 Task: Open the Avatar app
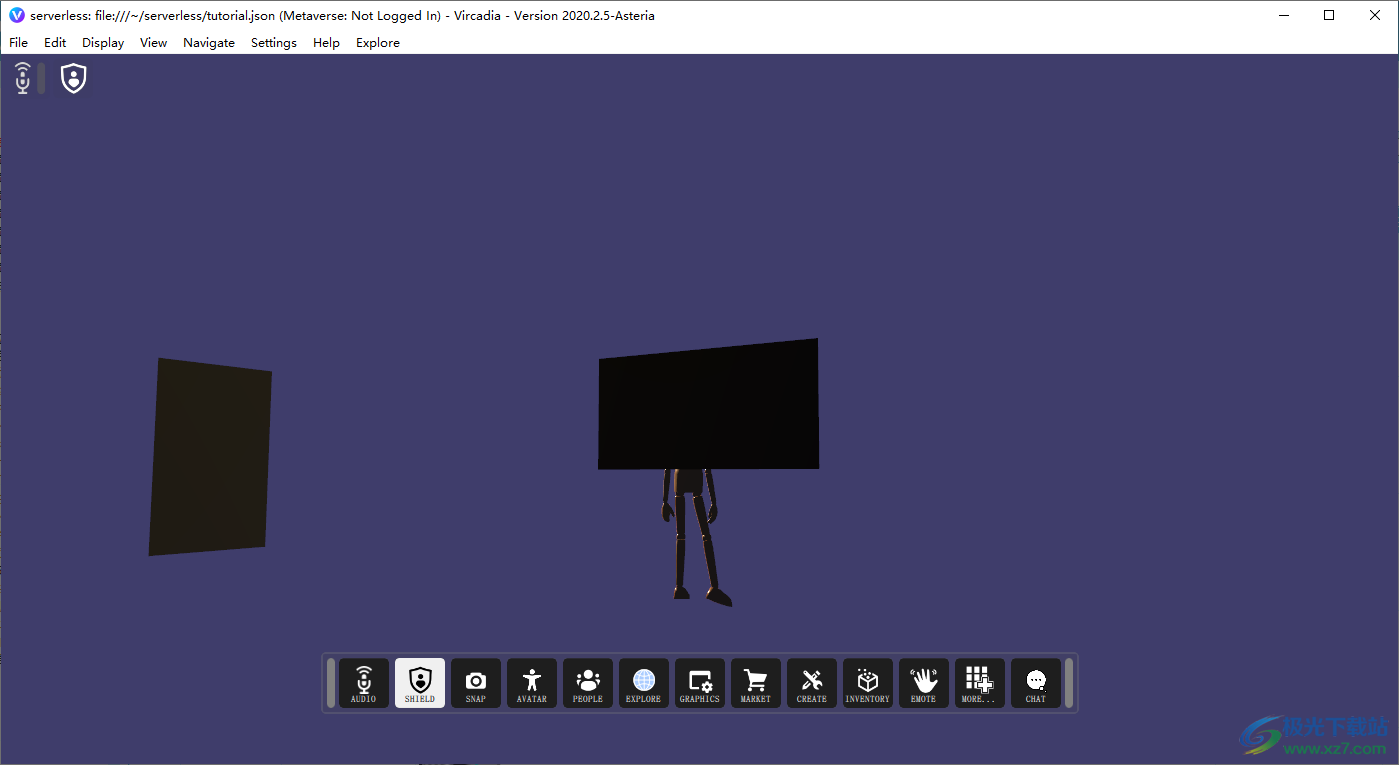[x=532, y=683]
